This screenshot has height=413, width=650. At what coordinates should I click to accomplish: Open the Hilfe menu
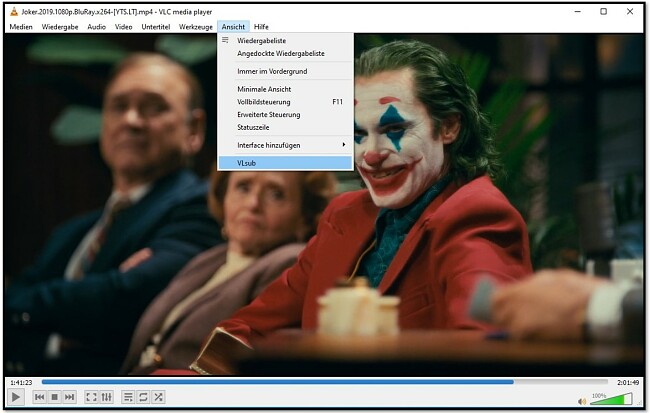(x=261, y=27)
